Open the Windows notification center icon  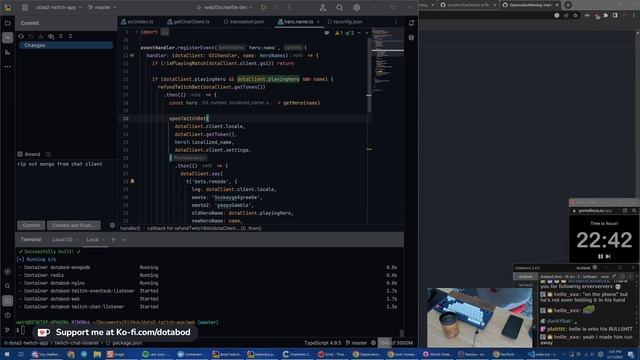[x=631, y=354]
